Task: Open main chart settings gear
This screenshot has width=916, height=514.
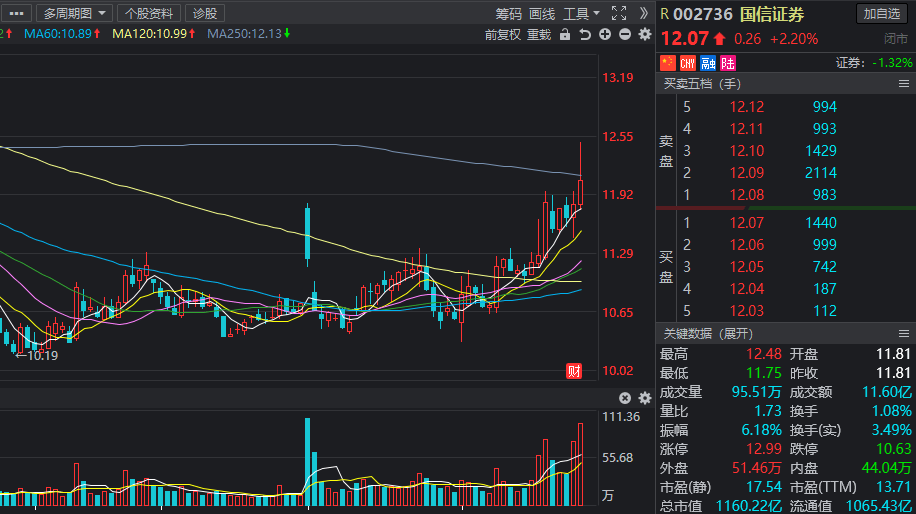Action: (644, 35)
